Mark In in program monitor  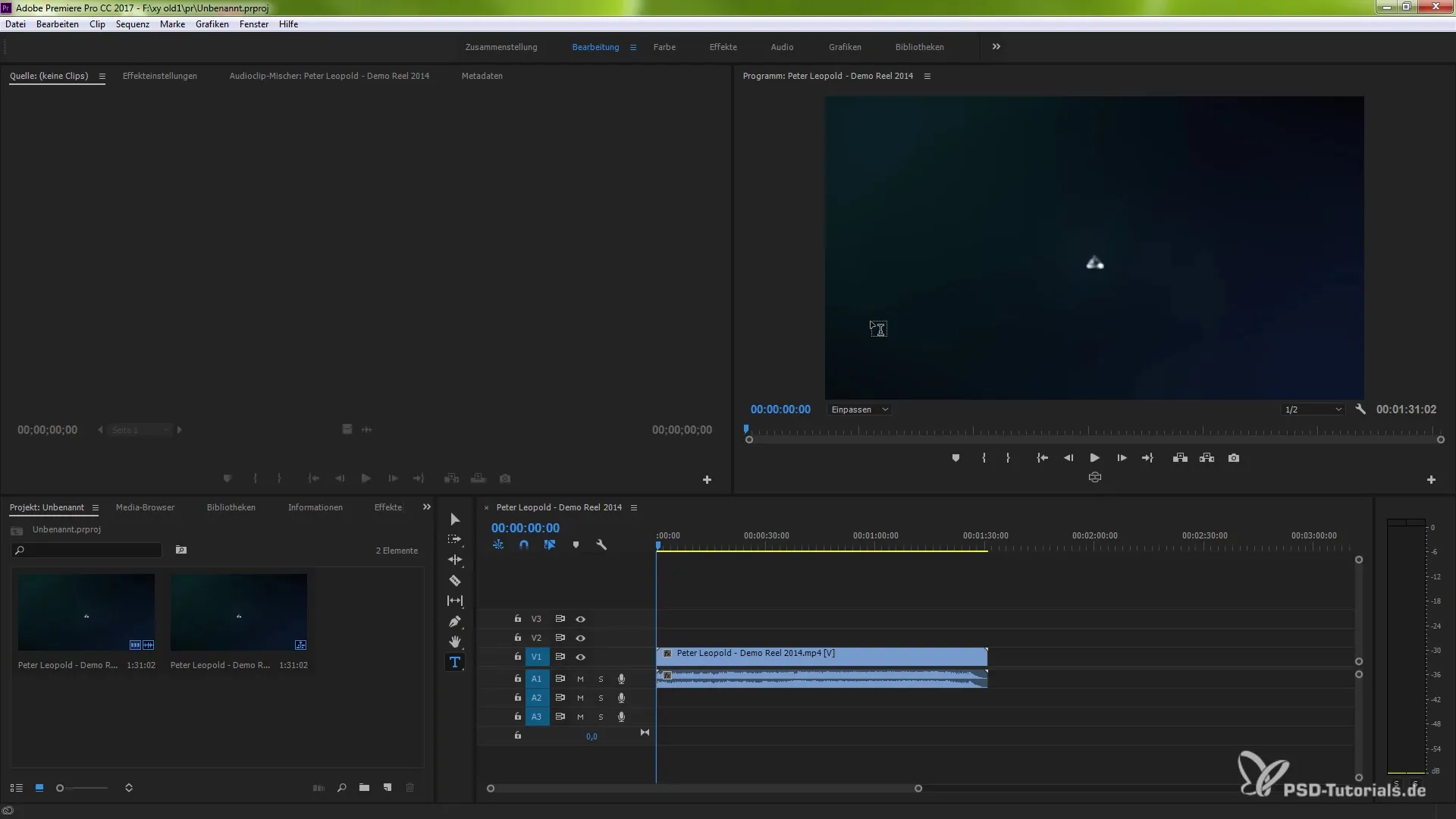[984, 458]
